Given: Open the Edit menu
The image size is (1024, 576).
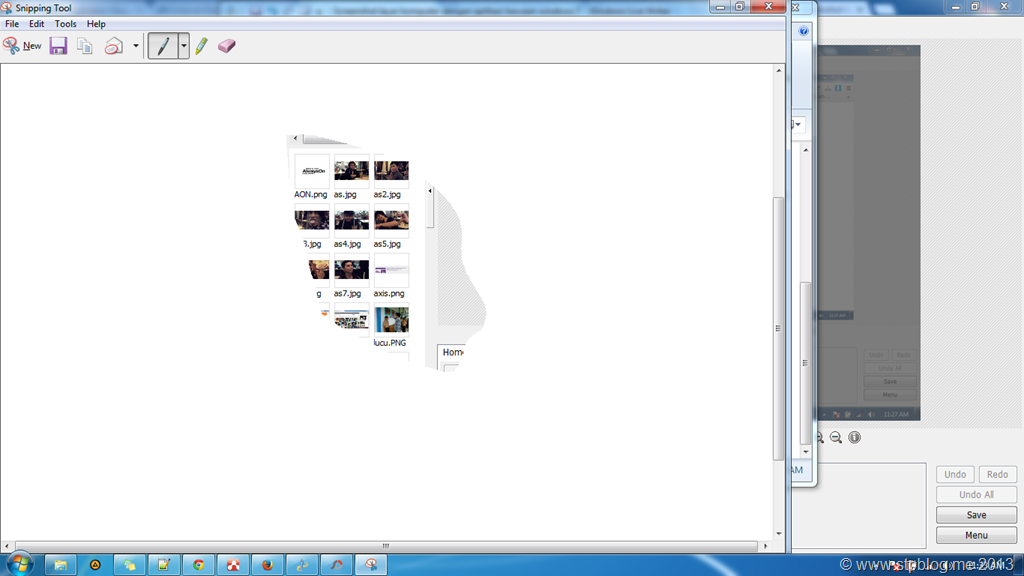Looking at the screenshot, I should click(37, 24).
